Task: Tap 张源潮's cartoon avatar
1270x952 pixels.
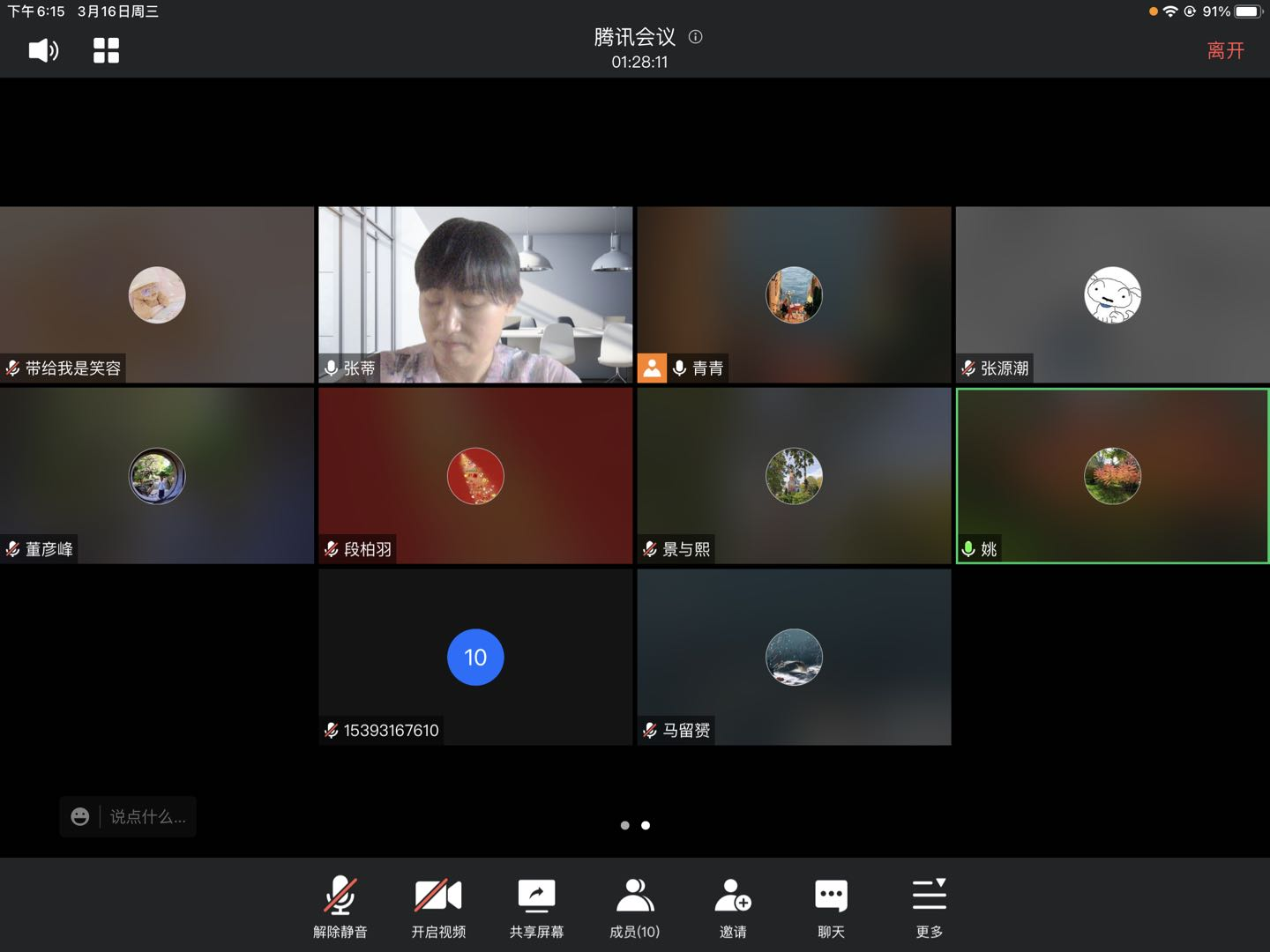Action: point(1112,295)
